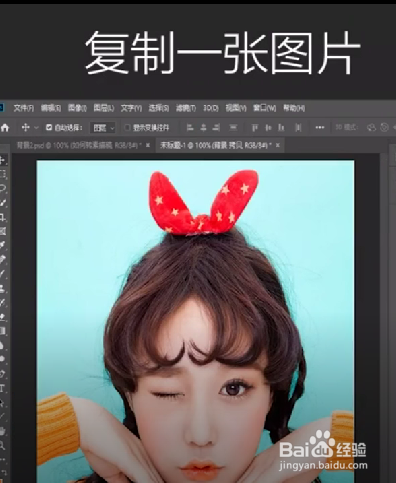This screenshot has width=396, height=483.
Task: Click the 3D orbit mode icon
Action: pos(371,127)
